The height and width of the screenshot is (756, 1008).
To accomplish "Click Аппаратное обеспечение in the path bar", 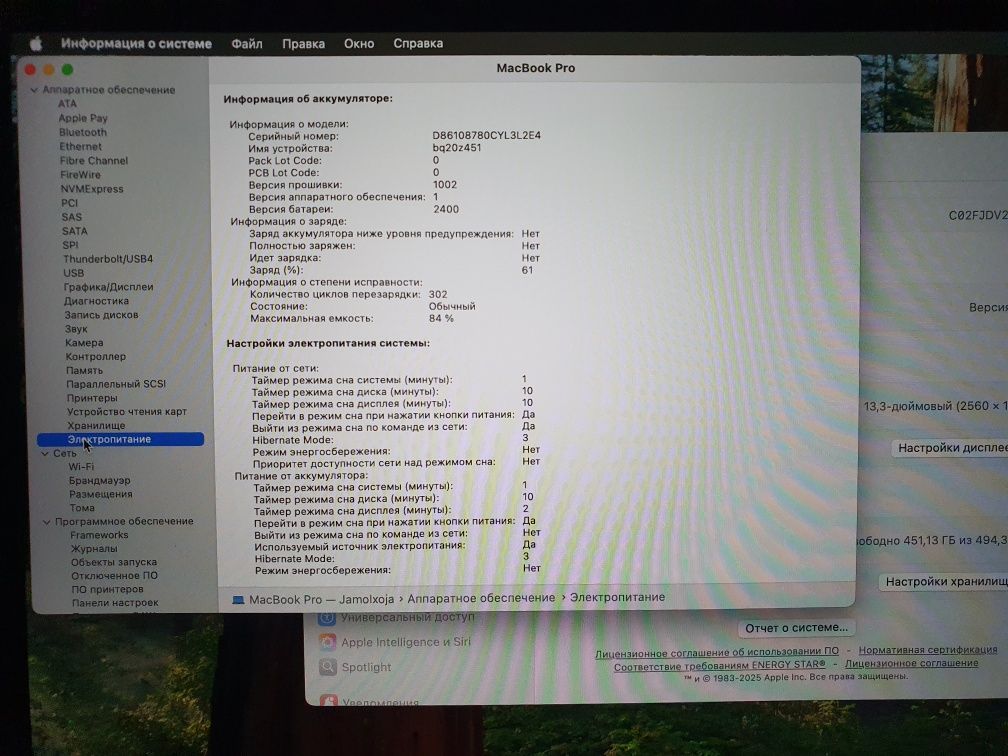I will 481,598.
